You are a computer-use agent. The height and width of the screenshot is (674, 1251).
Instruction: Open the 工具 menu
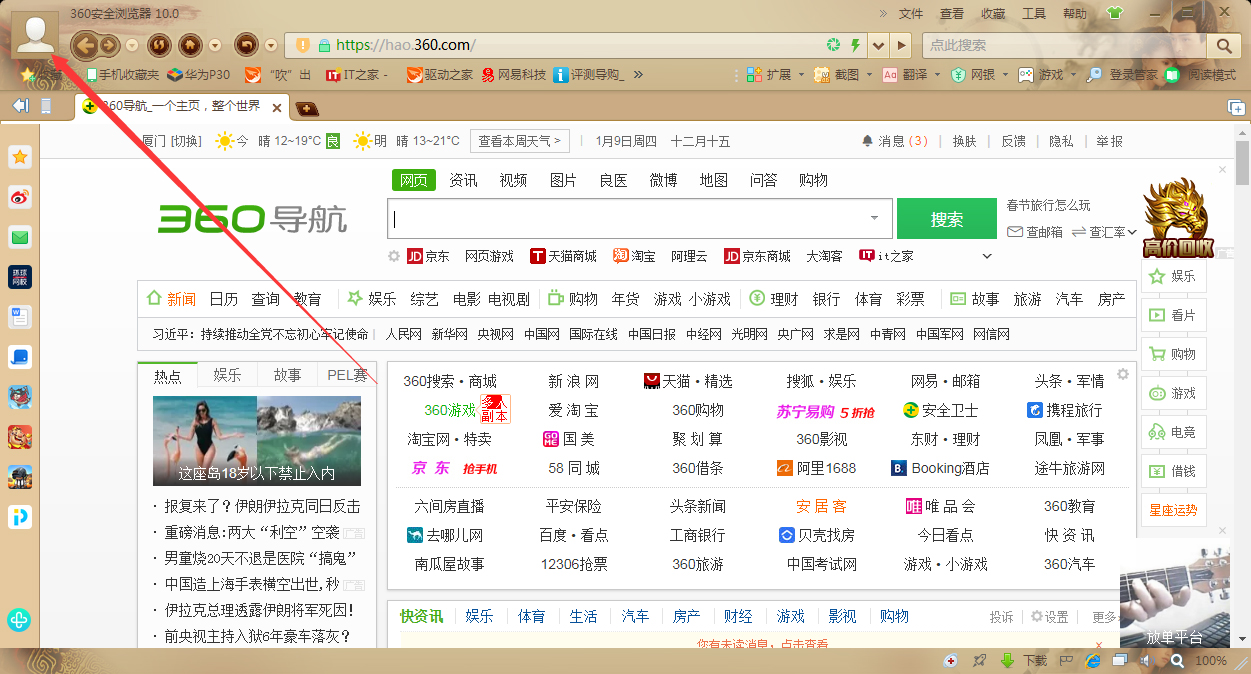[x=1034, y=13]
